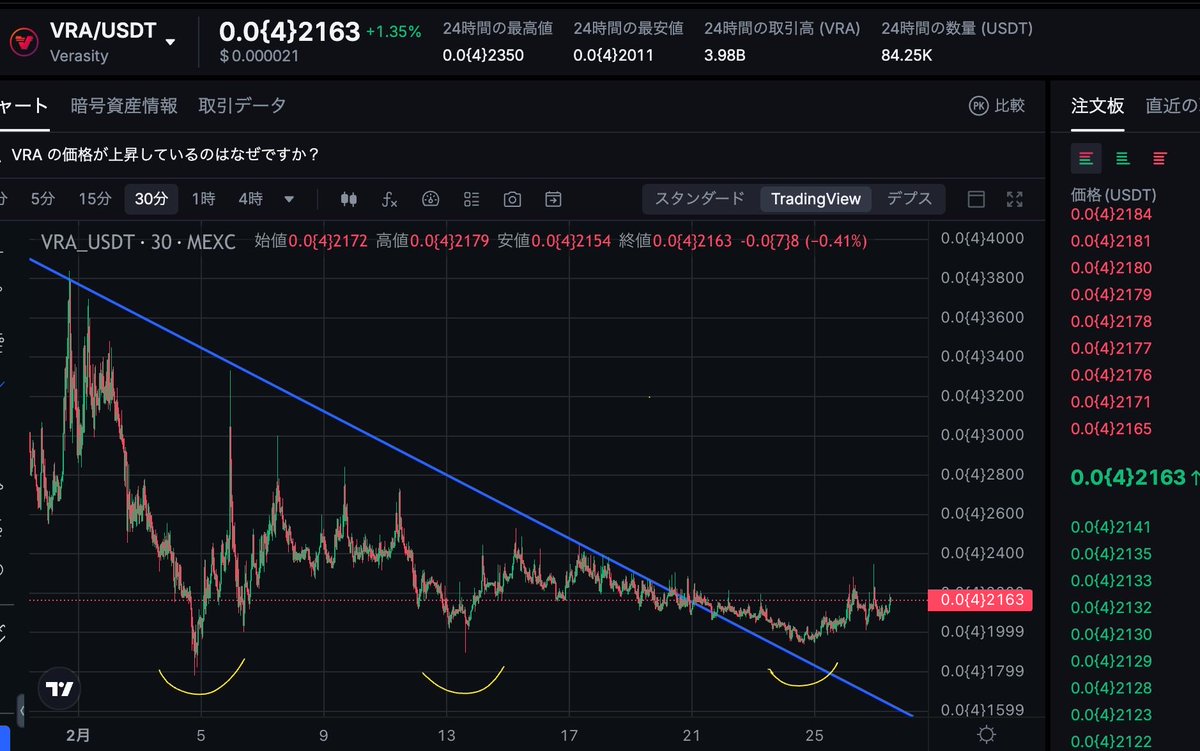
Task: Select the candlestick chart type icon
Action: [348, 199]
